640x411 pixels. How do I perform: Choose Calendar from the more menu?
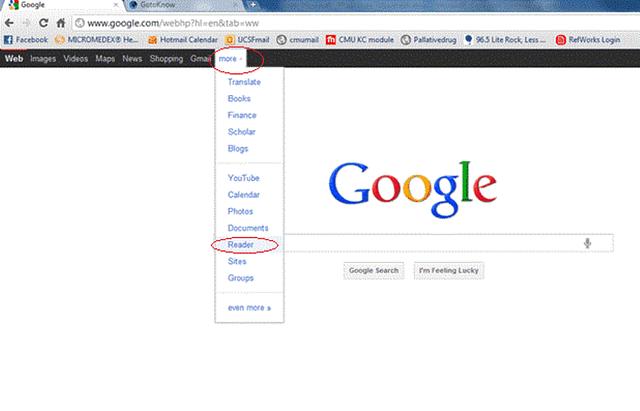pyautogui.click(x=244, y=195)
